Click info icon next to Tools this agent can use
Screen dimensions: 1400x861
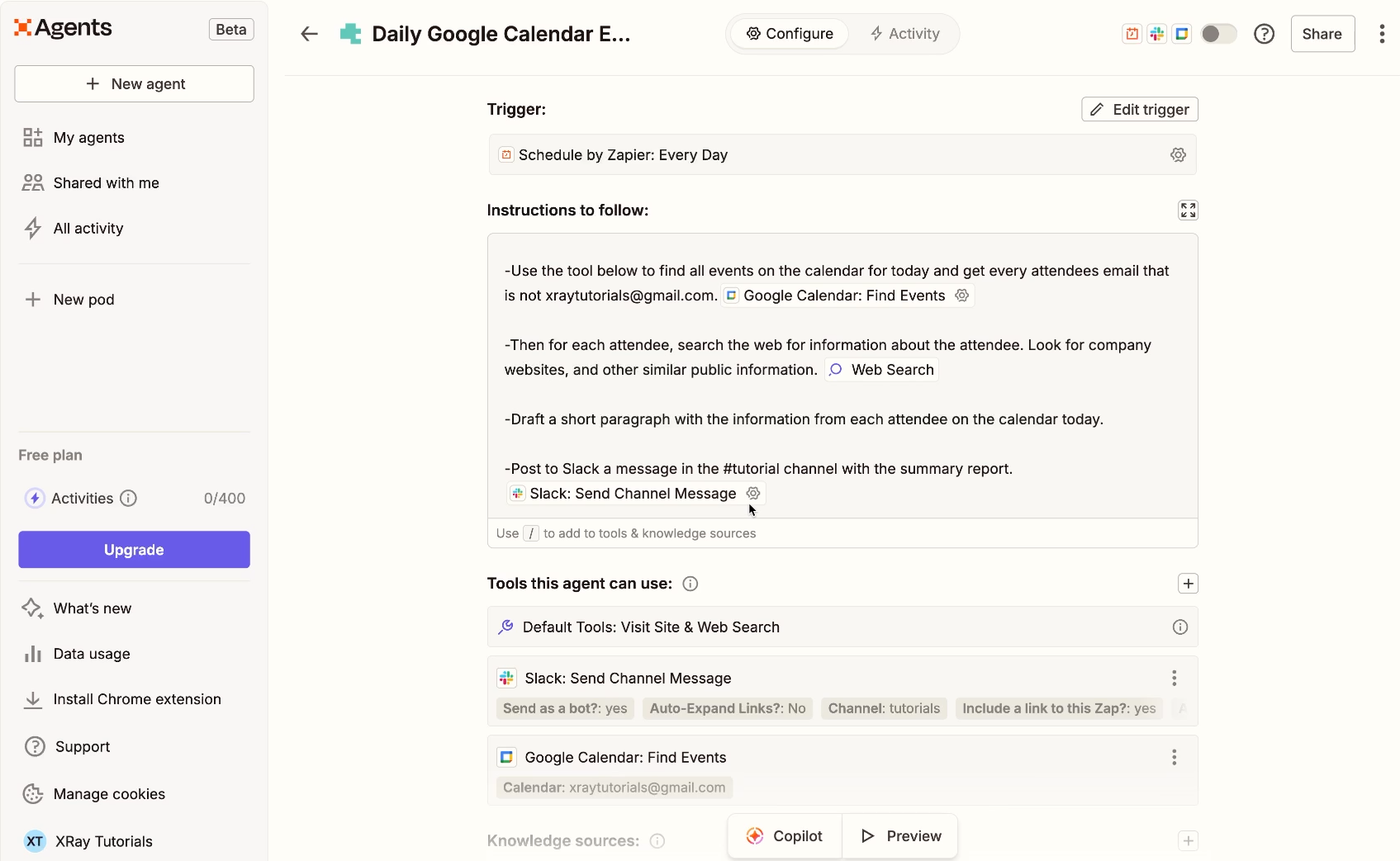click(691, 584)
